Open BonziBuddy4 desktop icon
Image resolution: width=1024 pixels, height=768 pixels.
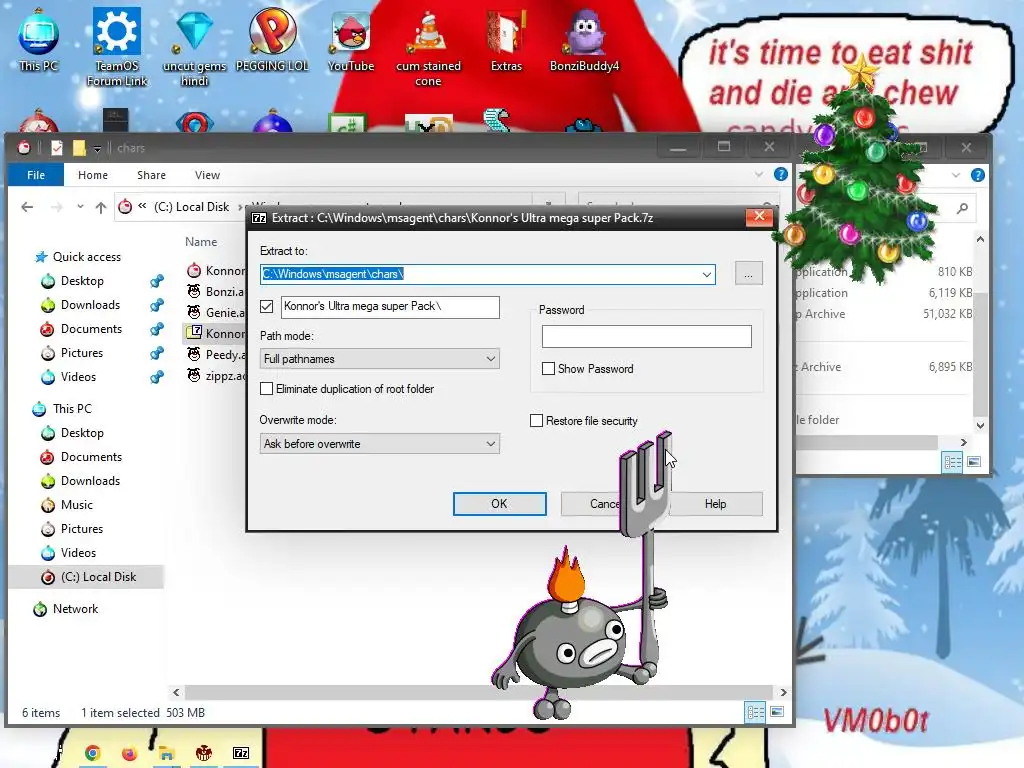584,39
